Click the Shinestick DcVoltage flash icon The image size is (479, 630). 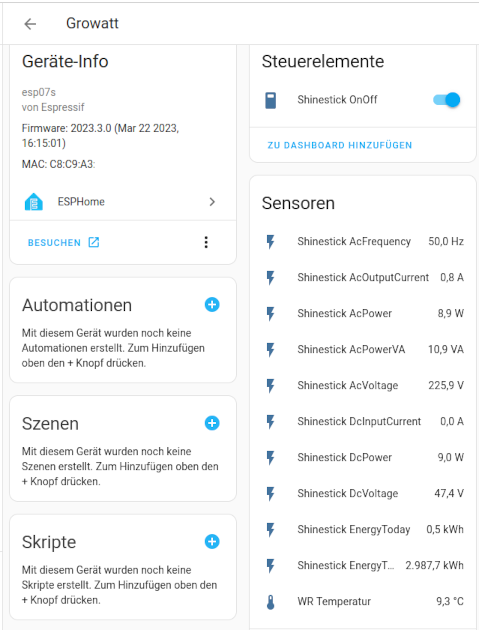270,494
